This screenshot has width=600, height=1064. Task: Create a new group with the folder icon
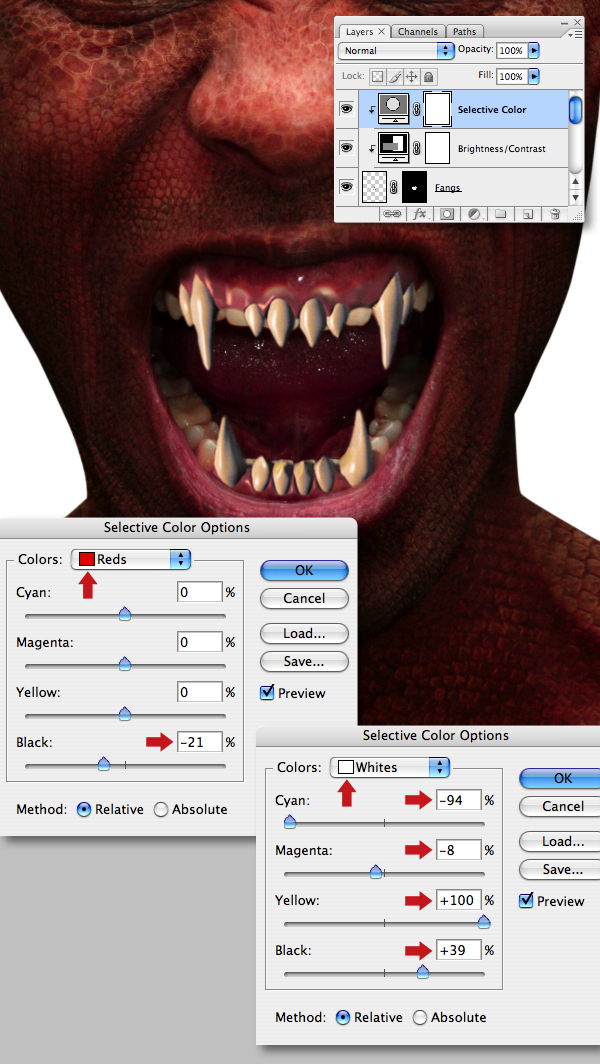click(x=500, y=214)
